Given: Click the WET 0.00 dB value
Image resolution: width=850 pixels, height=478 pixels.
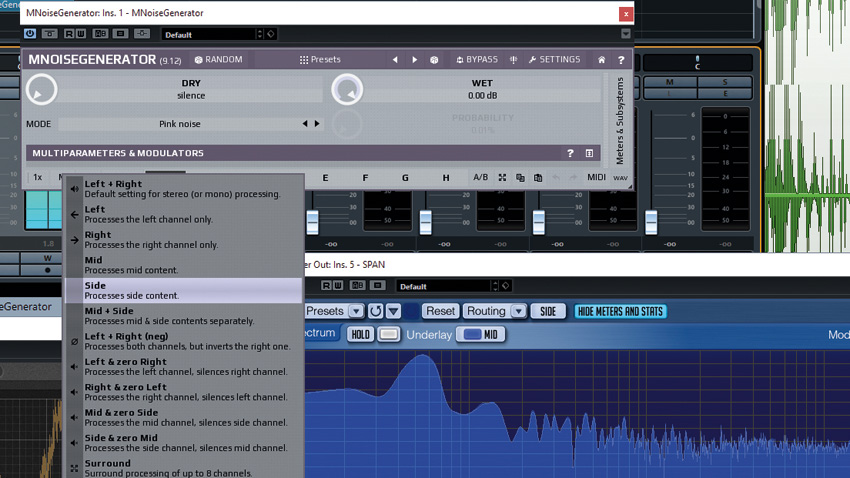Looking at the screenshot, I should click(x=482, y=96).
